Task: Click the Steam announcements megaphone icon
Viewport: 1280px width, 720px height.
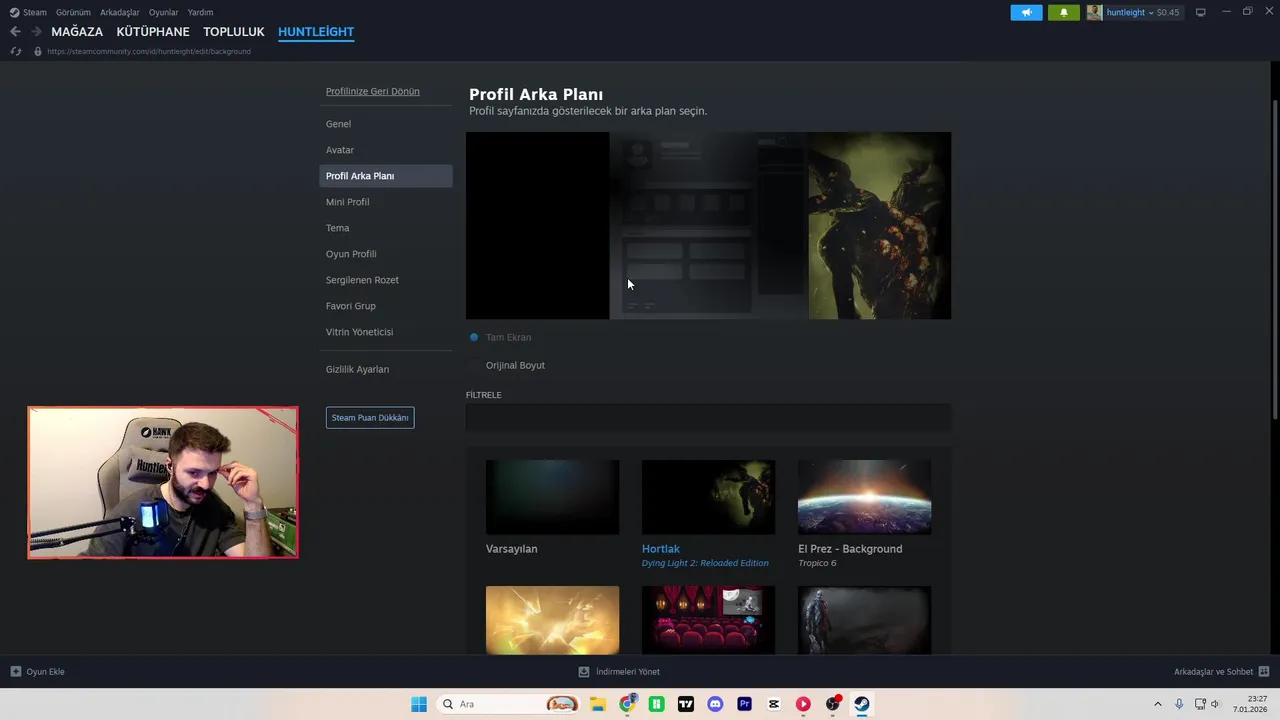Action: tap(1026, 12)
